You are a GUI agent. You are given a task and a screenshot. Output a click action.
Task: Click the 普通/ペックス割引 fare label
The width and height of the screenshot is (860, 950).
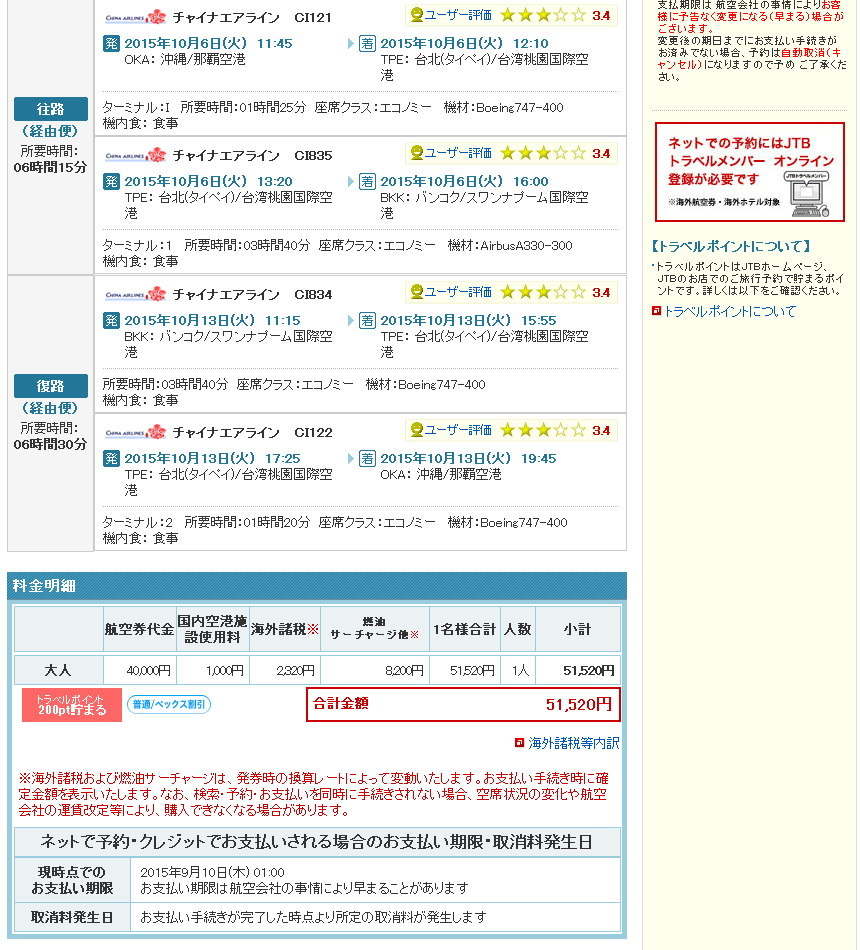(x=169, y=705)
